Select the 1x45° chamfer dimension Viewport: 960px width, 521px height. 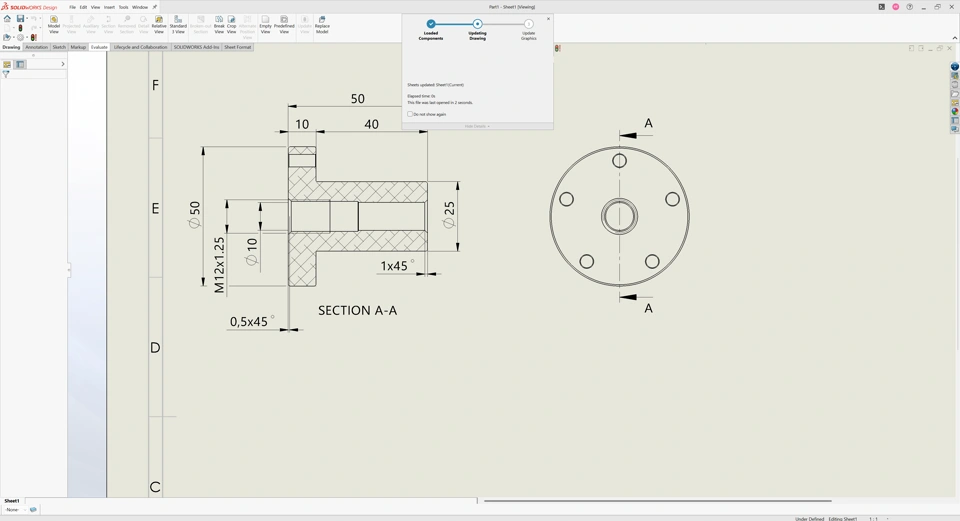point(397,266)
